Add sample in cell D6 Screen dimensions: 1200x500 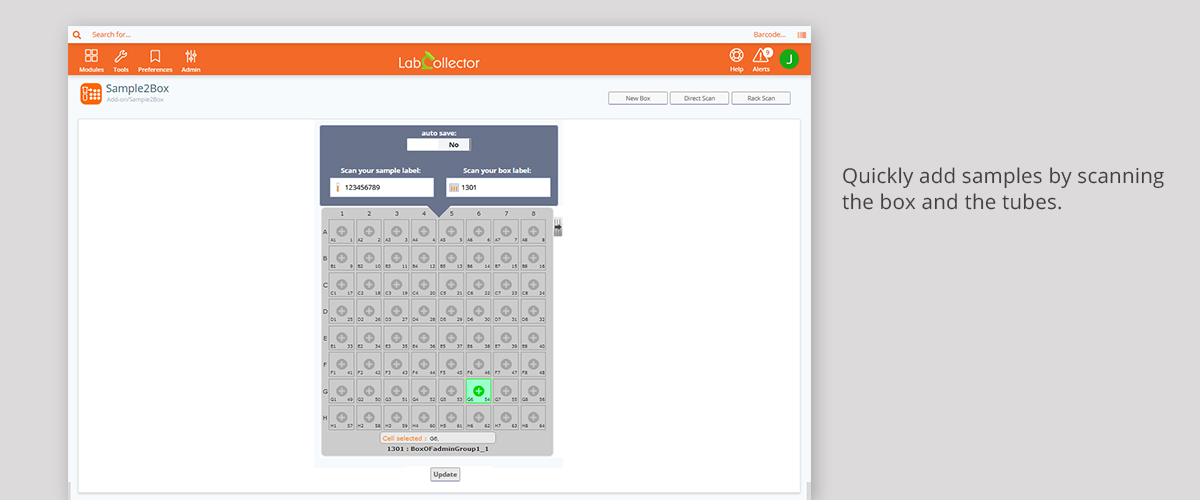tap(478, 311)
